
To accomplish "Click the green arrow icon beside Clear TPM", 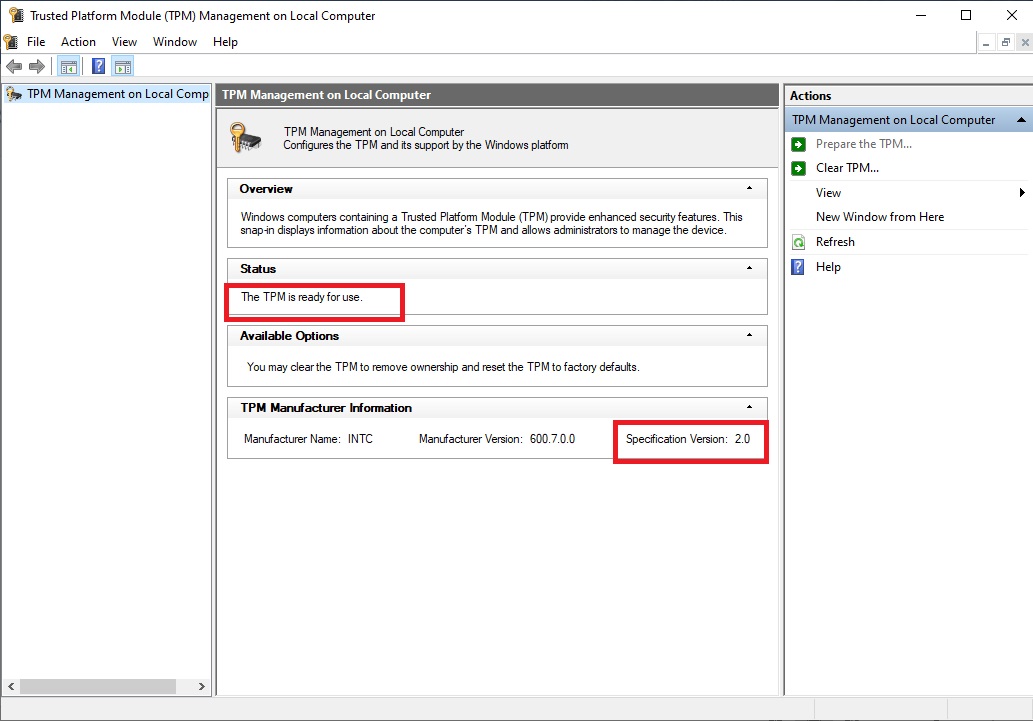I will (x=797, y=167).
